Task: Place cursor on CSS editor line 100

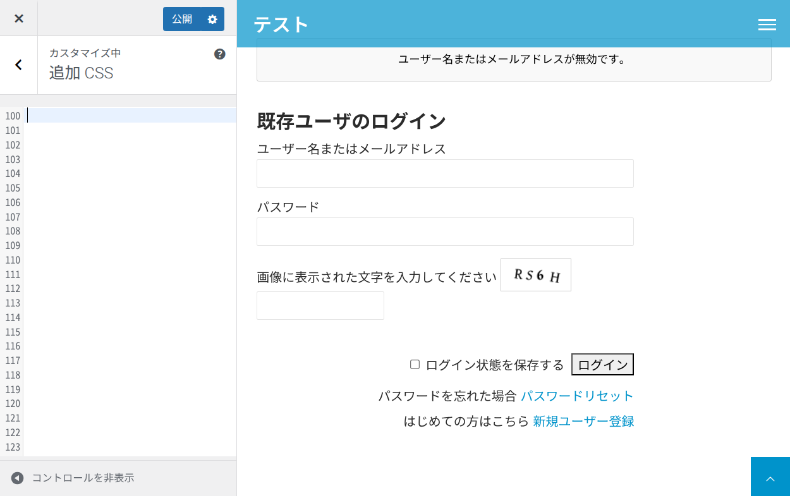Action: coord(131,115)
